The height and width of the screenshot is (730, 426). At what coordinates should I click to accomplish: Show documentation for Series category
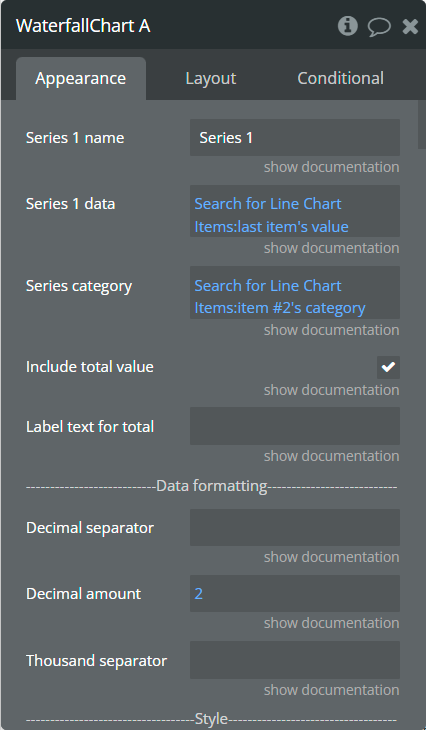click(x=331, y=330)
